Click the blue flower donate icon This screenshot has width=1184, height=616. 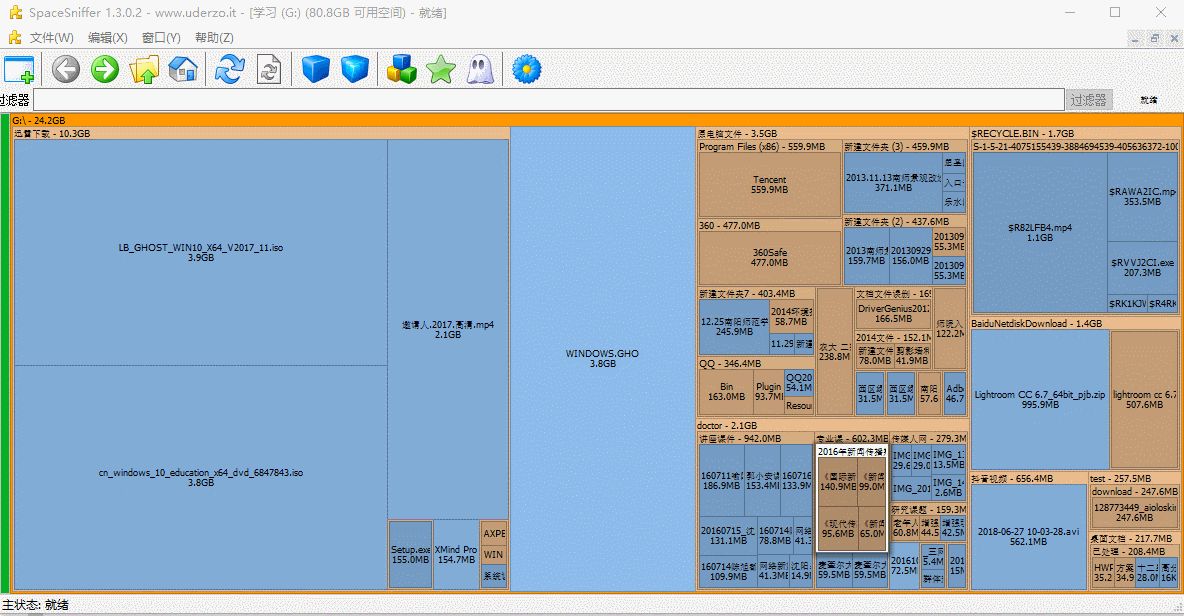526,69
